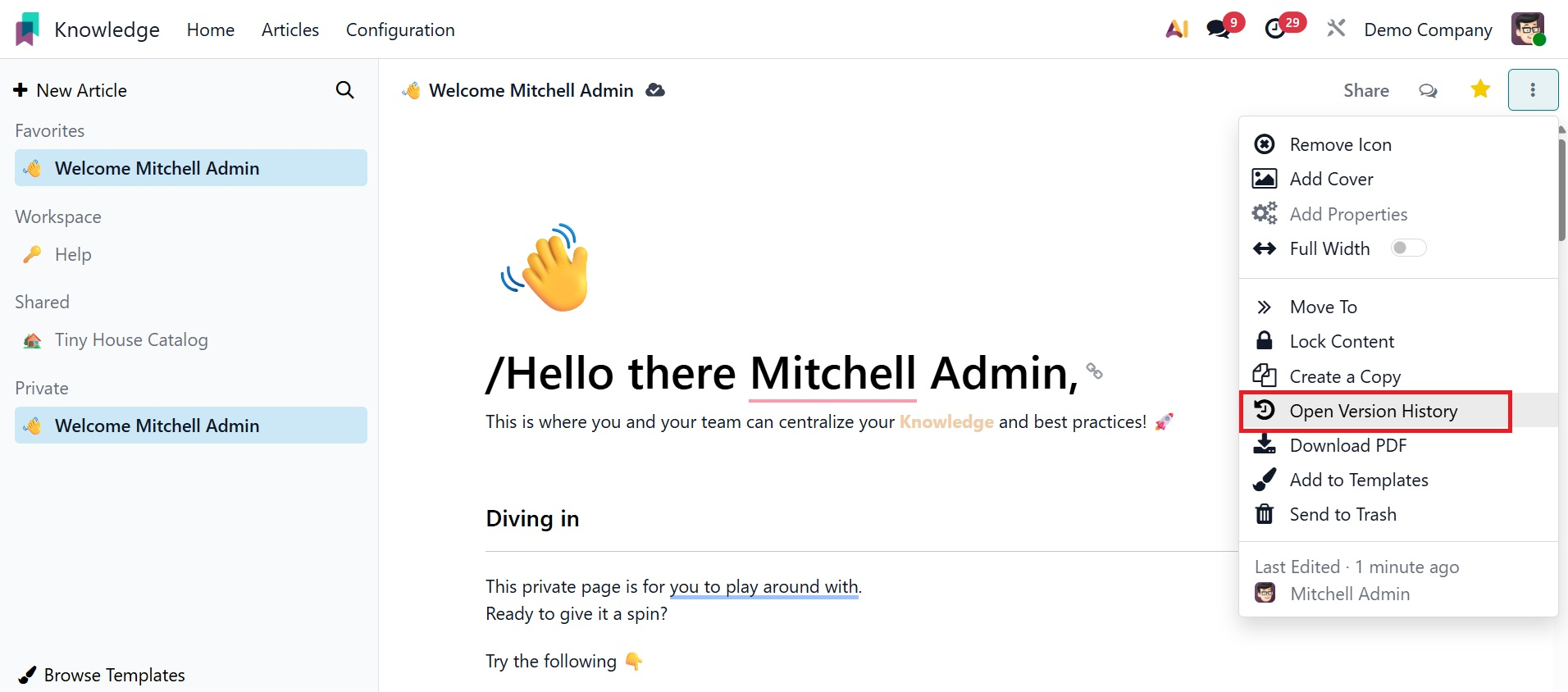
Task: Click the large waving hand article emoji
Action: click(546, 267)
